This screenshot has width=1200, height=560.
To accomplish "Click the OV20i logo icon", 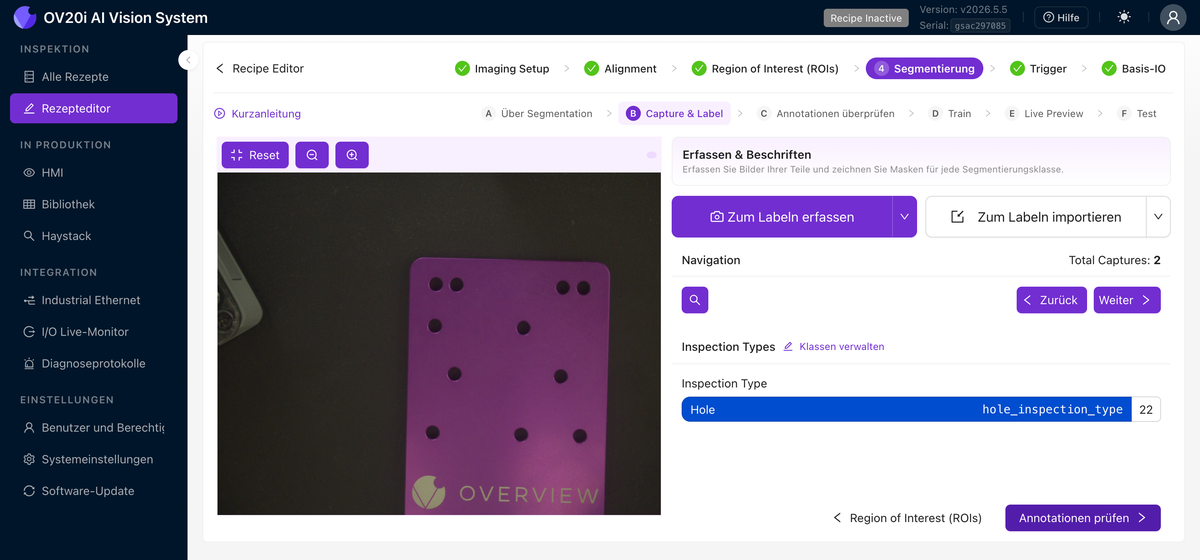I will tap(24, 17).
